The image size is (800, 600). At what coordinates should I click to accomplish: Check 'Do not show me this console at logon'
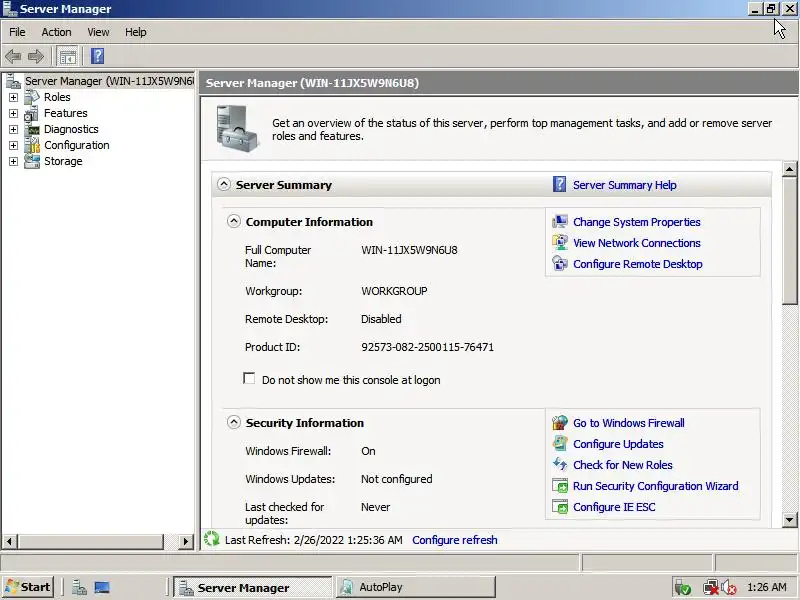249,379
